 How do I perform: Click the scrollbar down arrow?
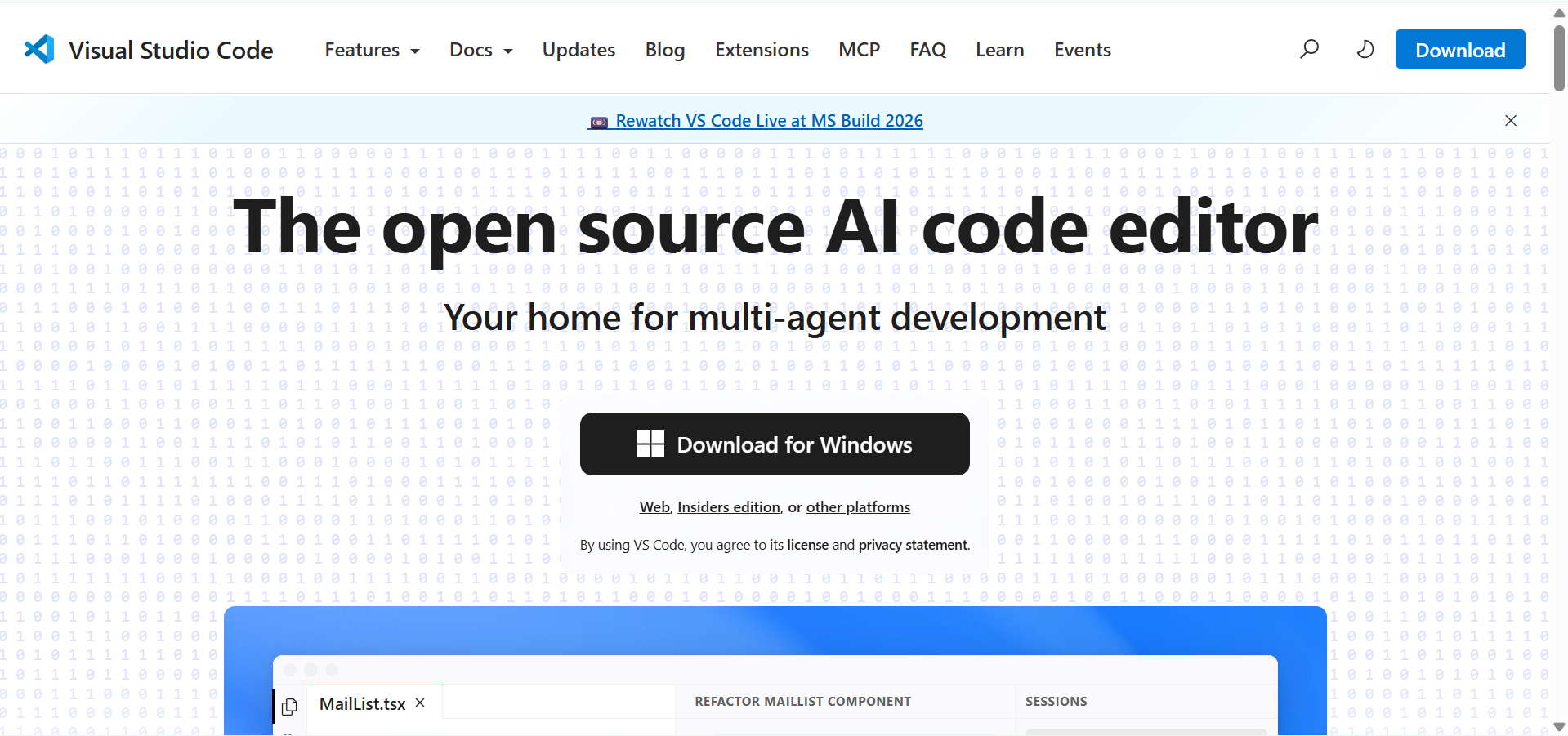click(x=1559, y=727)
